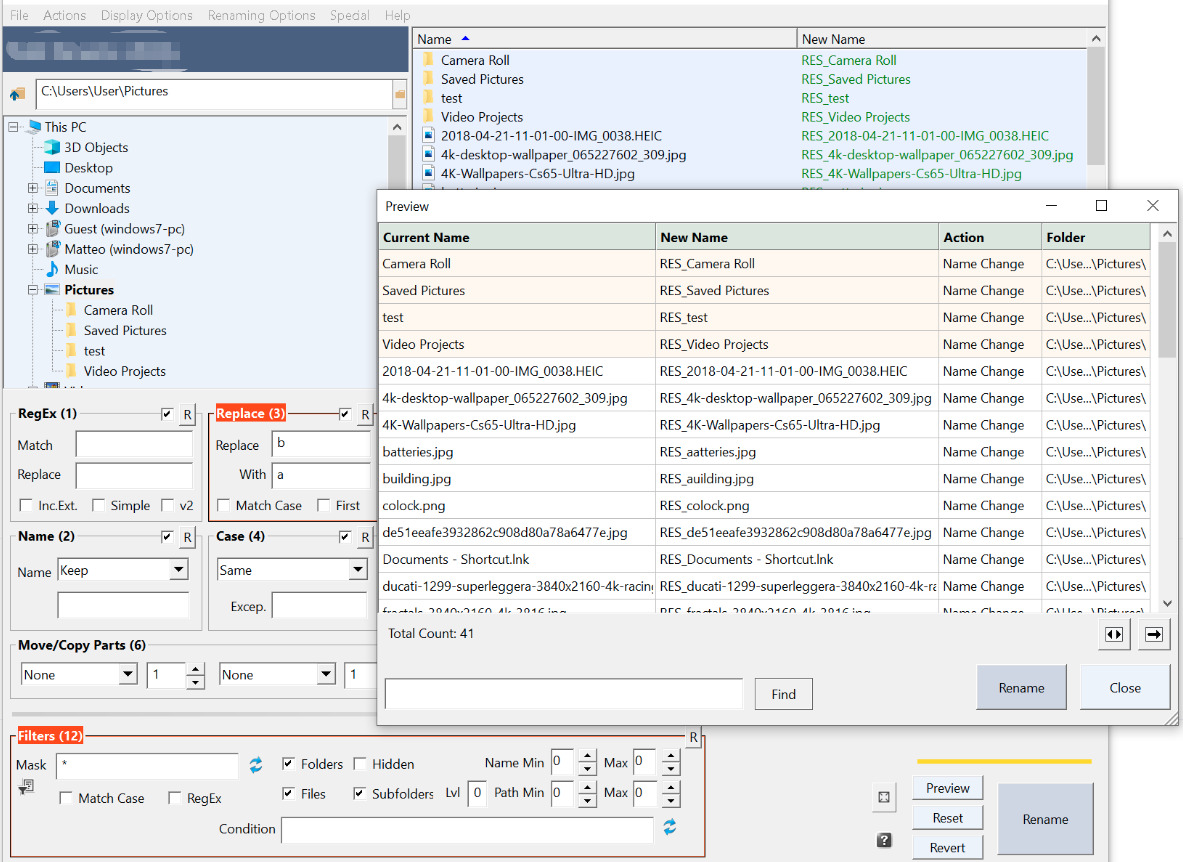Enable the Match Case checkbox in Replace
The width and height of the screenshot is (1183, 862).
coord(224,506)
